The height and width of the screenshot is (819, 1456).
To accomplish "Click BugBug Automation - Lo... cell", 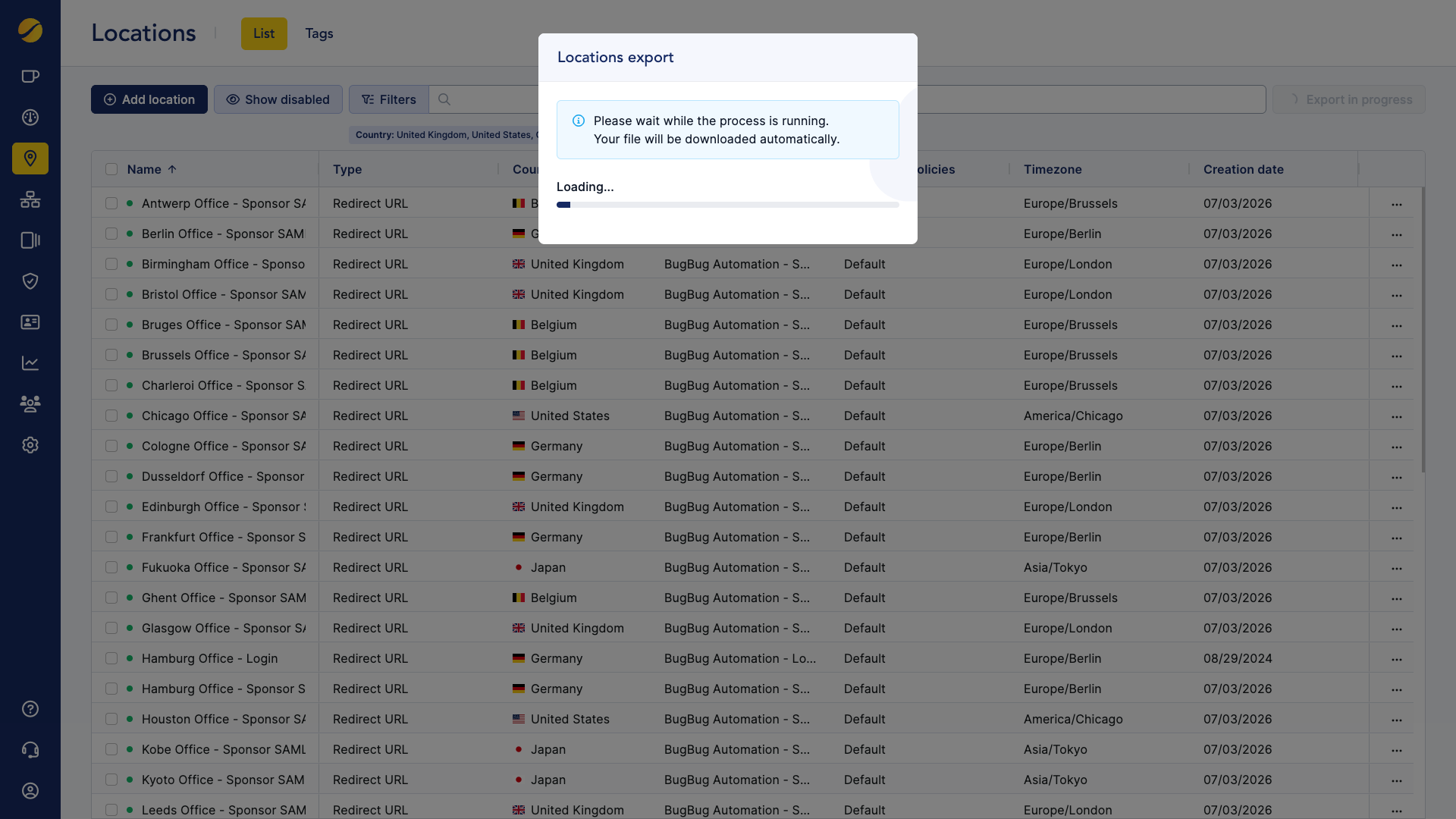I will tap(740, 658).
